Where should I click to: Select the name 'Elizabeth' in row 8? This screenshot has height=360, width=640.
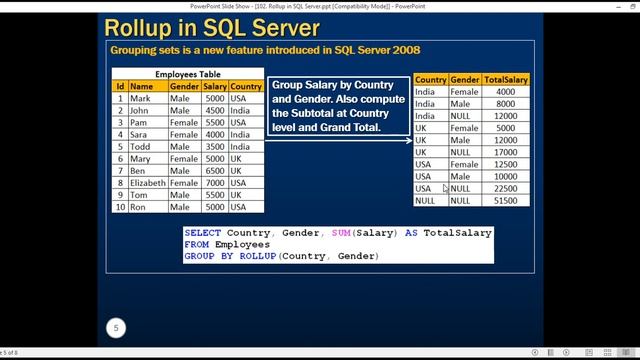pyautogui.click(x=148, y=183)
